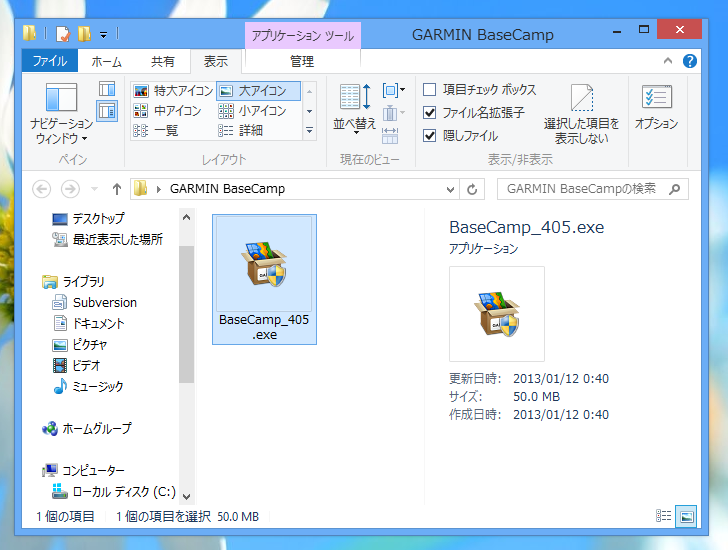This screenshot has width=728, height=550.
Task: Collapse the ribbon with chevron
Action: coord(668,61)
